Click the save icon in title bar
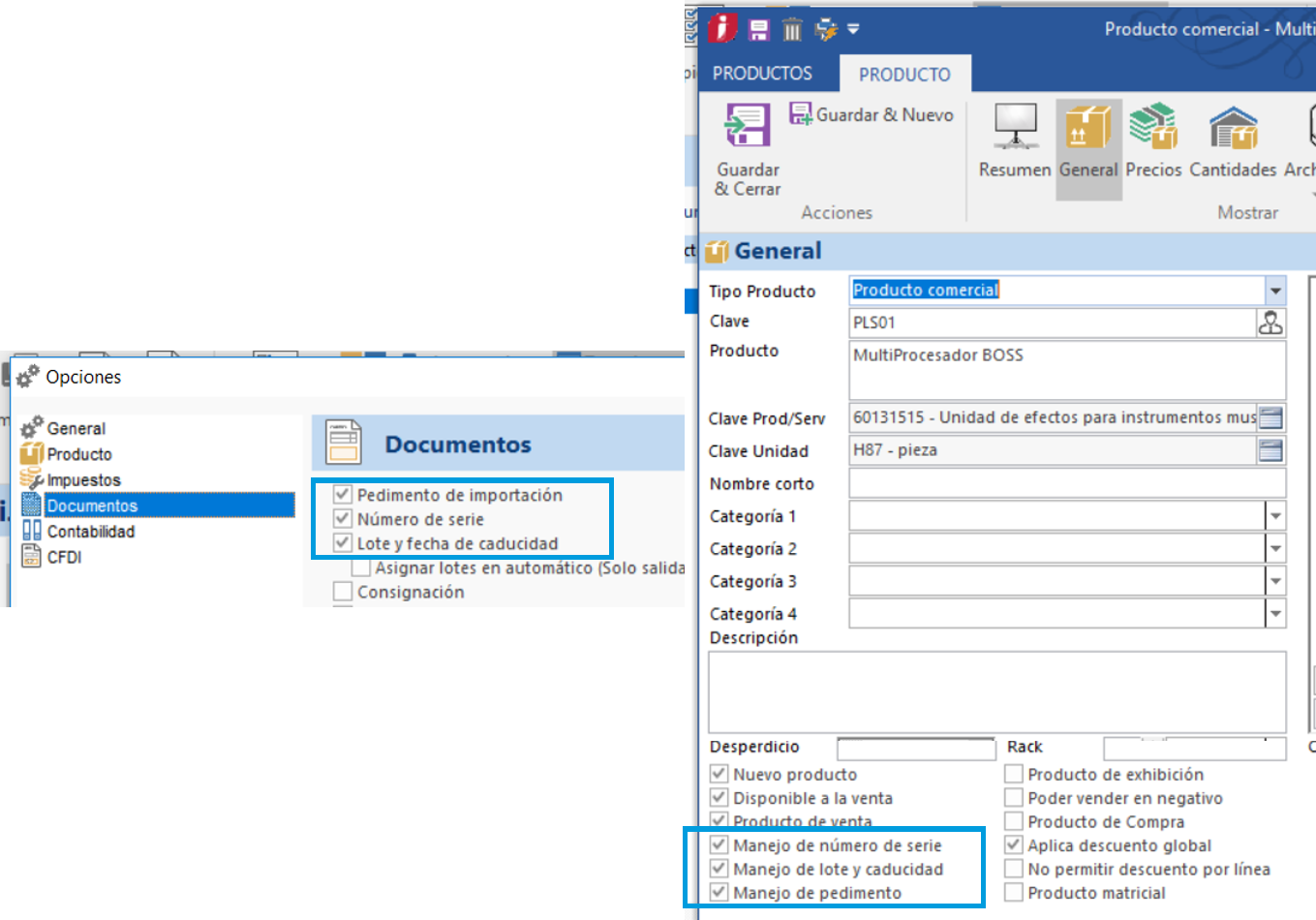Viewport: 1316px width, 920px height. point(758,29)
